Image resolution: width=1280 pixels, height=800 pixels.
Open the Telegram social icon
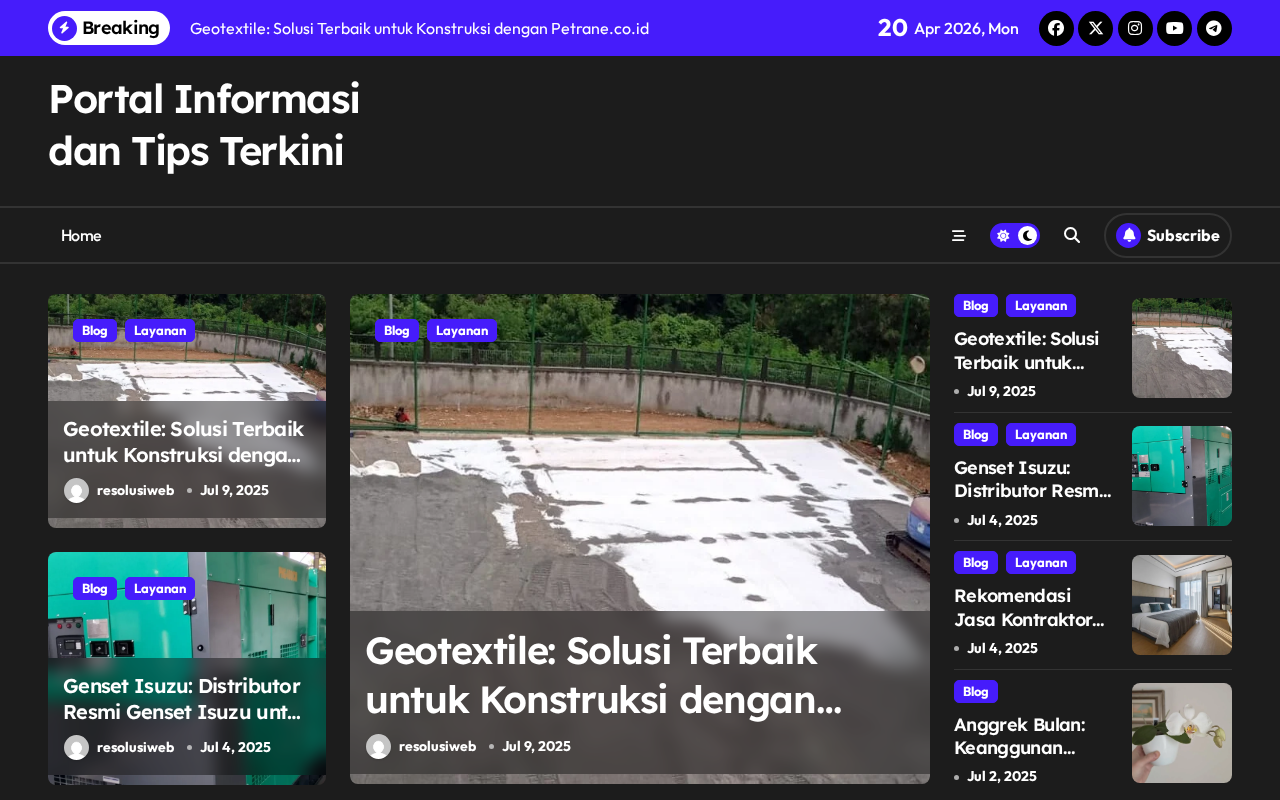pos(1214,28)
